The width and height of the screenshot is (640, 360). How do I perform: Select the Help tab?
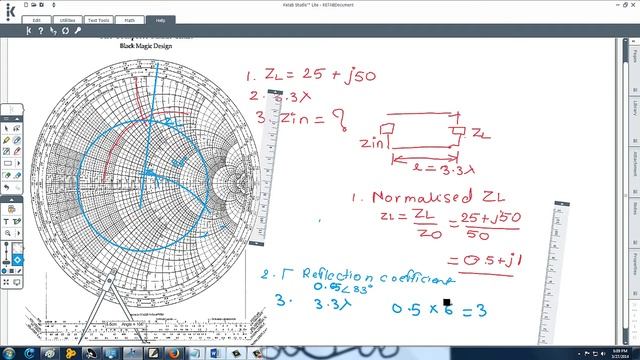160,20
